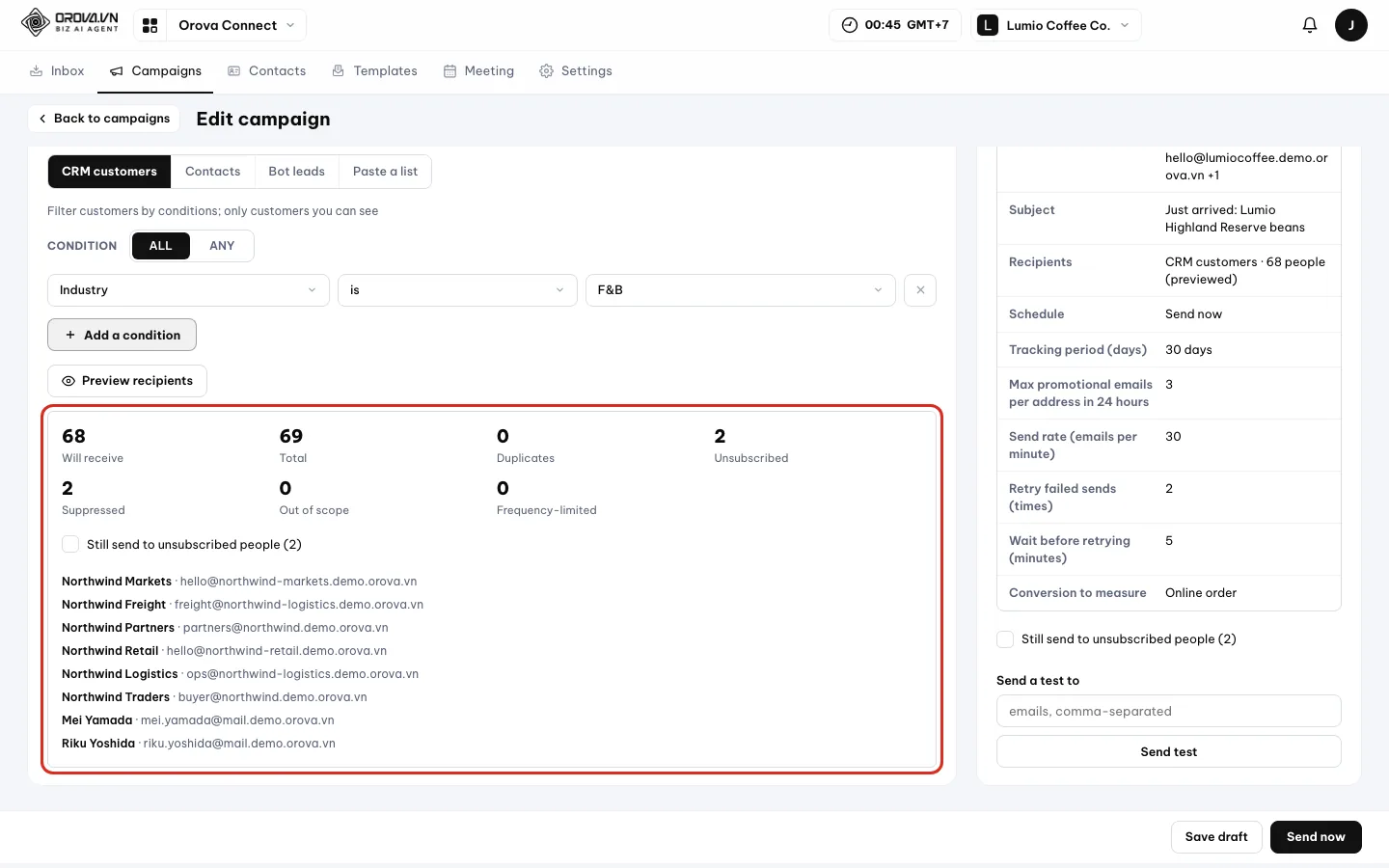1389x868 pixels.
Task: Click the '2 Unsubscribed' stat
Action: (751, 446)
